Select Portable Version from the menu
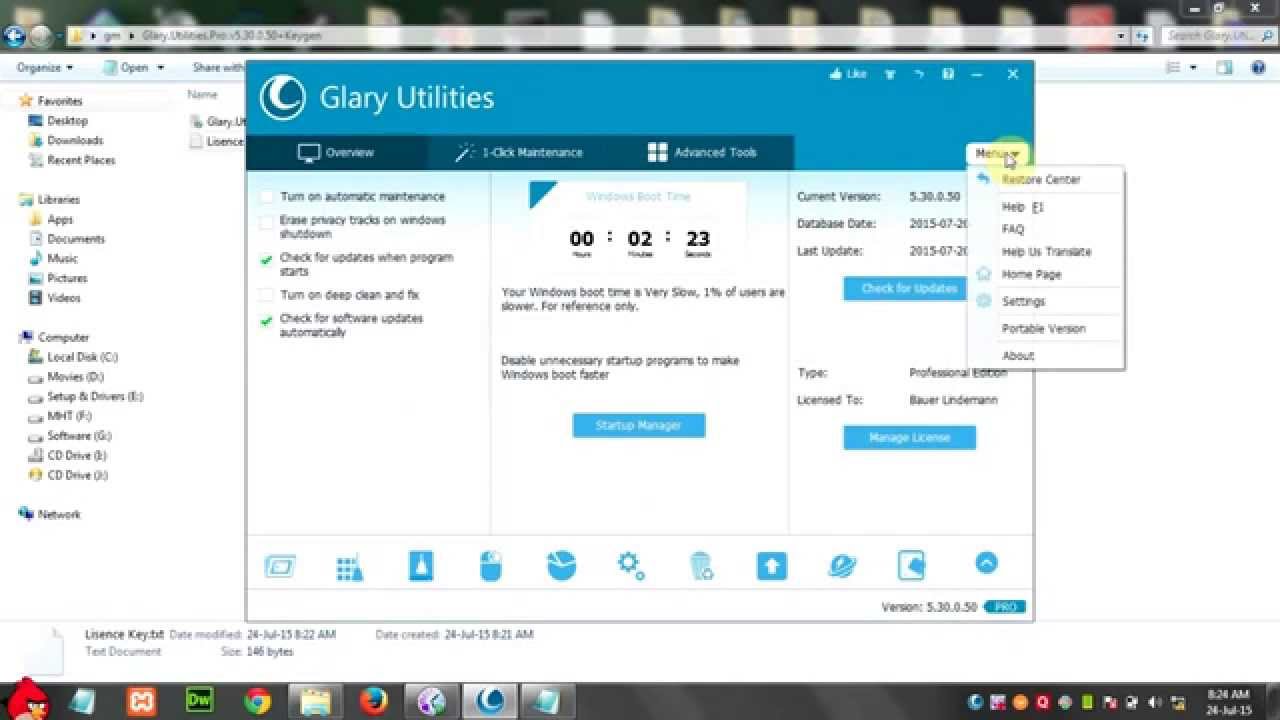 [1046, 328]
